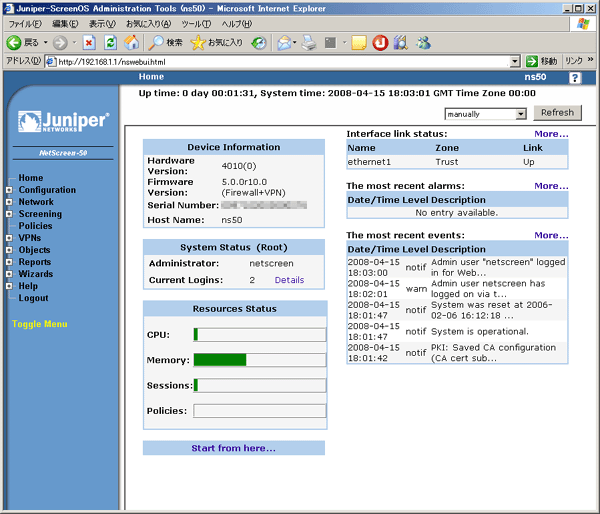Image resolution: width=600 pixels, height=514 pixels.
Task: Open the browser Home page icon
Action: pos(132,42)
